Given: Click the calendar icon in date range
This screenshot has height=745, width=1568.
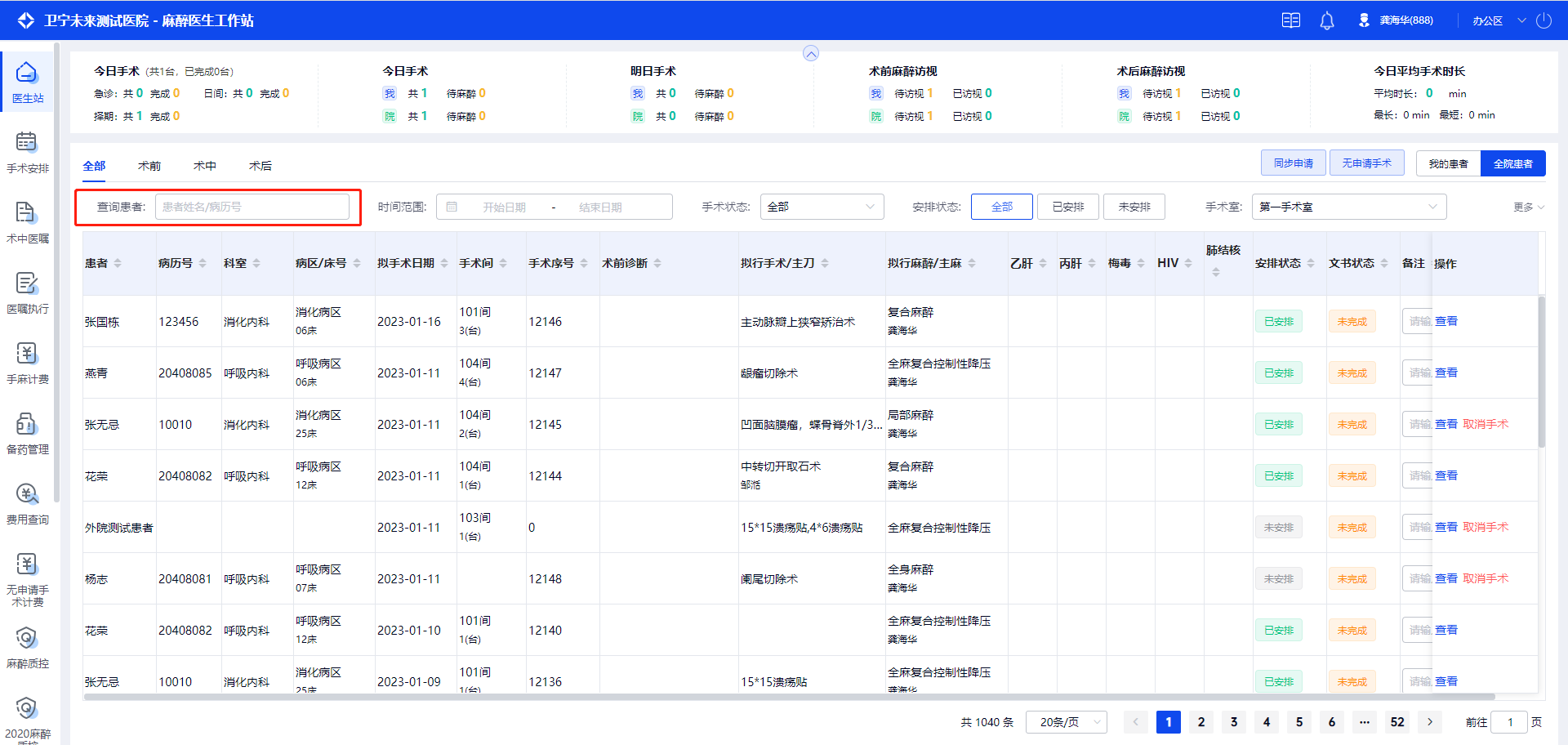Looking at the screenshot, I should (452, 207).
